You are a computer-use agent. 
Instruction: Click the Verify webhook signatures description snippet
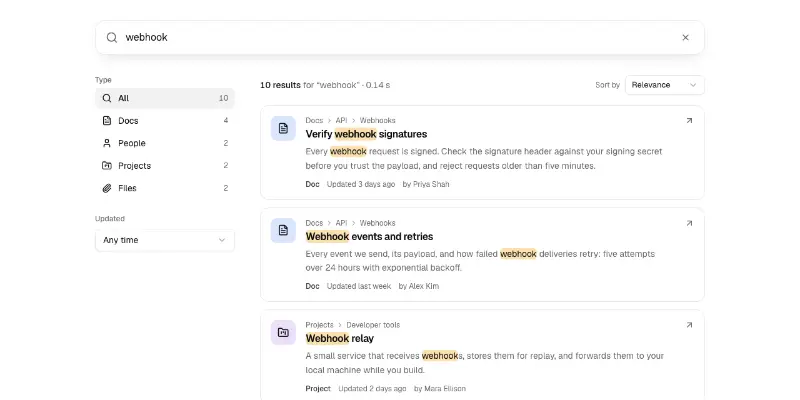(484, 159)
